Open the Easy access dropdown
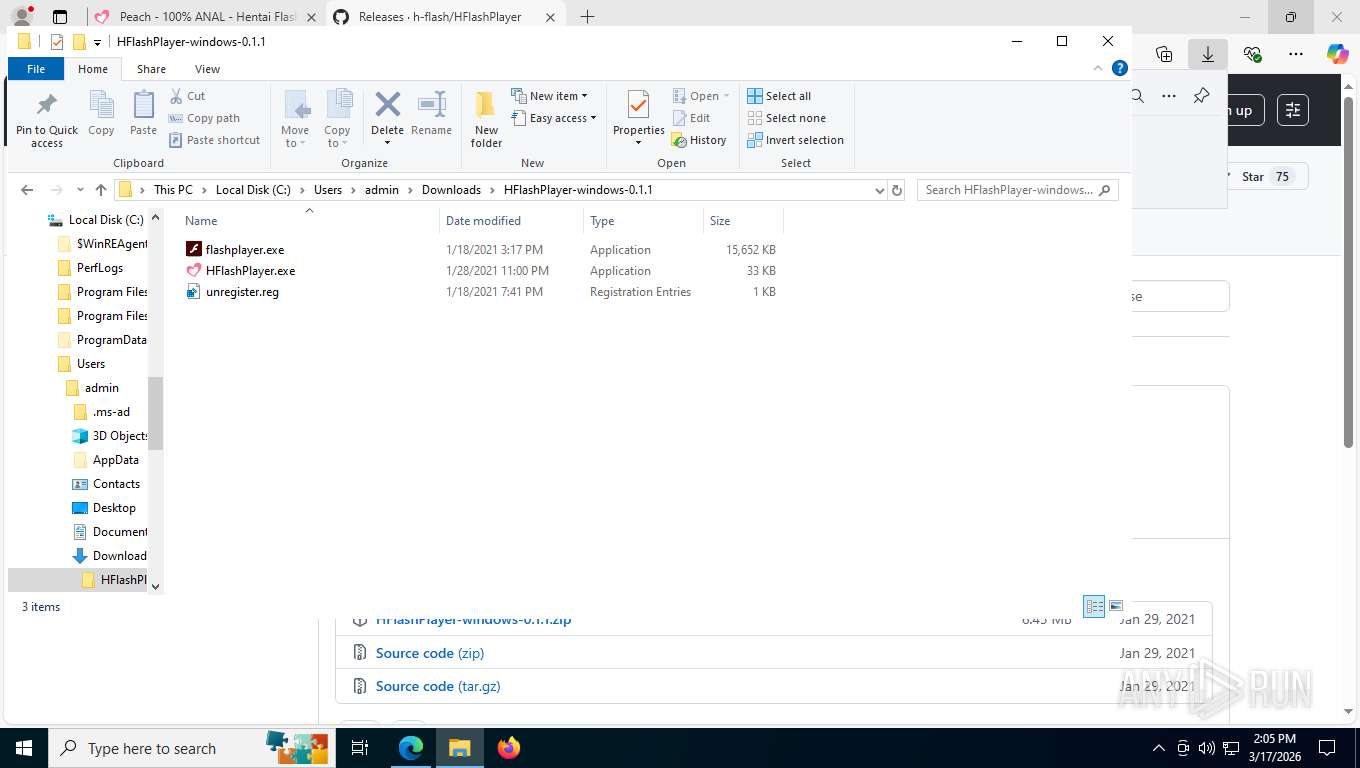Screen dimensions: 1360x768 [x=554, y=118]
